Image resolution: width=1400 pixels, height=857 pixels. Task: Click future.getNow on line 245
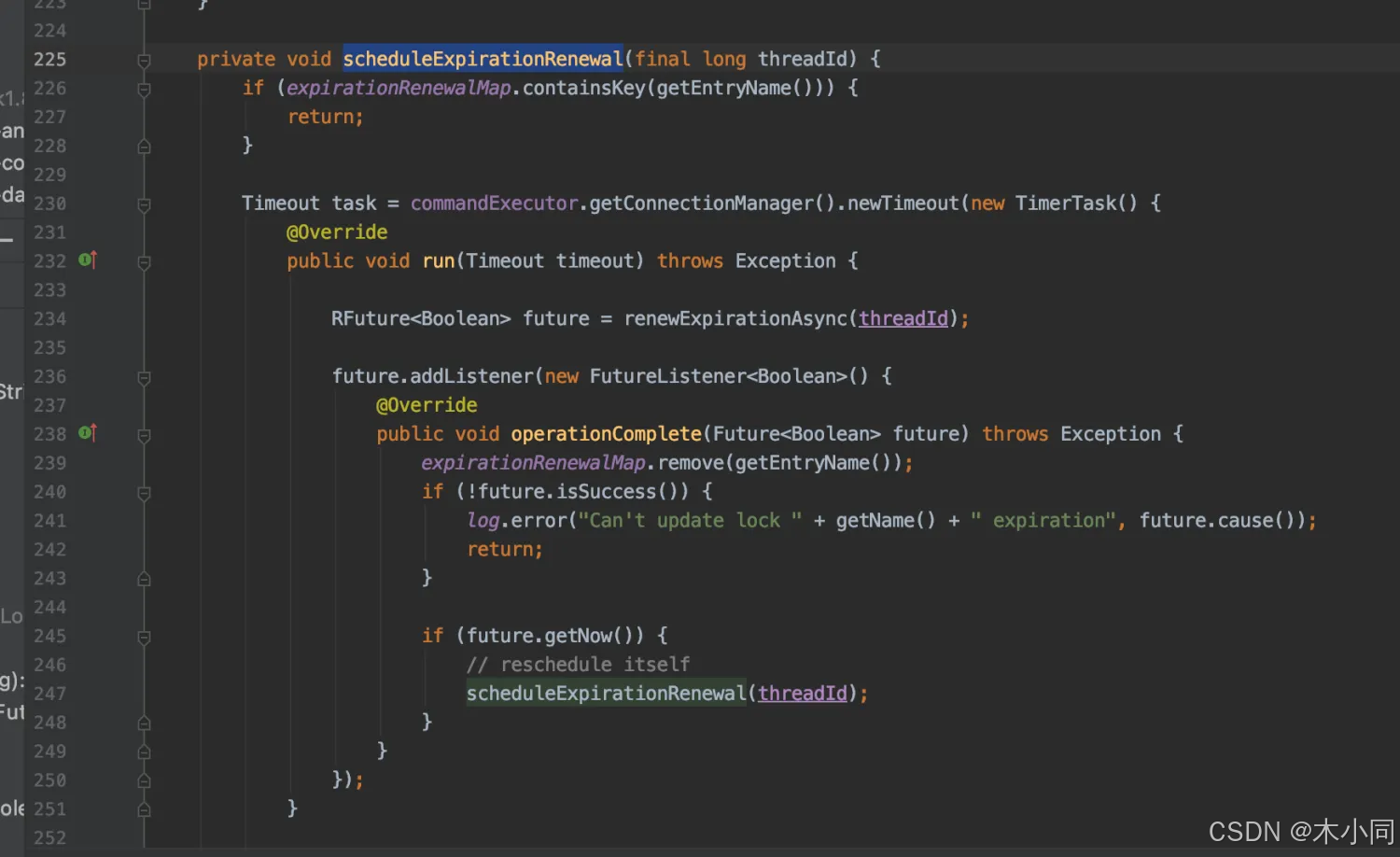click(539, 636)
